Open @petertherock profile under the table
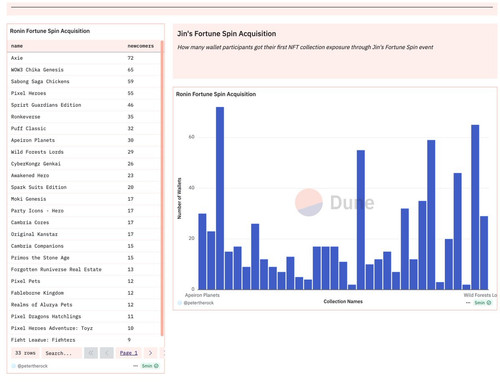This screenshot has height=383, width=500. pos(33,366)
